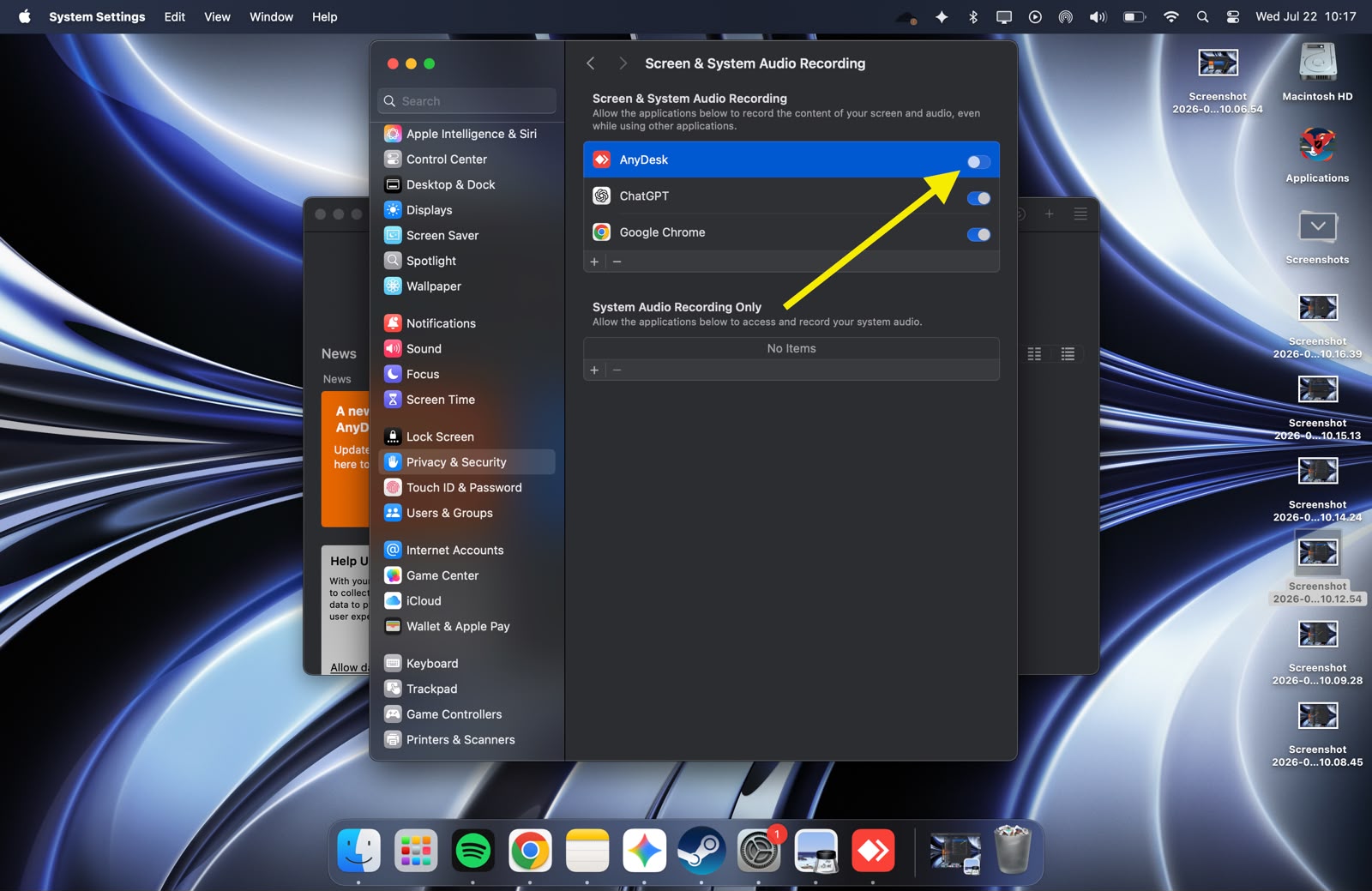The width and height of the screenshot is (1372, 891).
Task: Open Notifications settings
Action: (x=466, y=323)
